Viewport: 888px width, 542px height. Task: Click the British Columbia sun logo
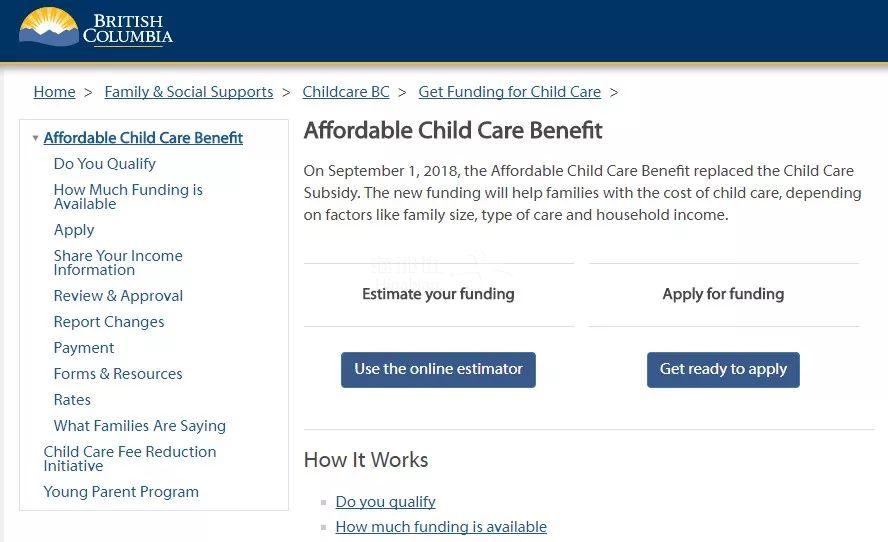49,27
